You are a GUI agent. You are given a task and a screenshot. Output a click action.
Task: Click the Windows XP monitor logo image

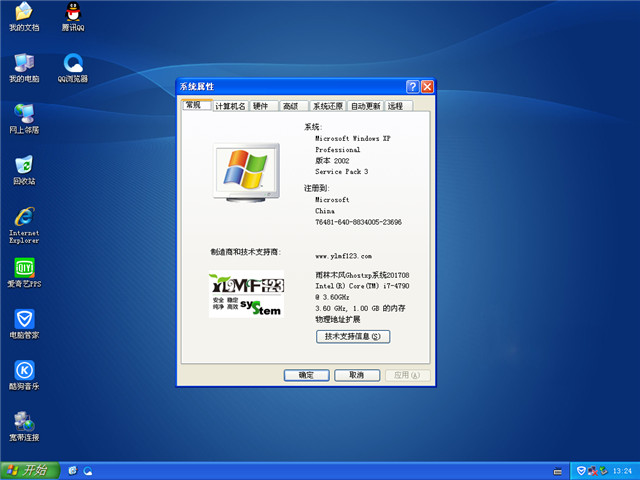247,173
